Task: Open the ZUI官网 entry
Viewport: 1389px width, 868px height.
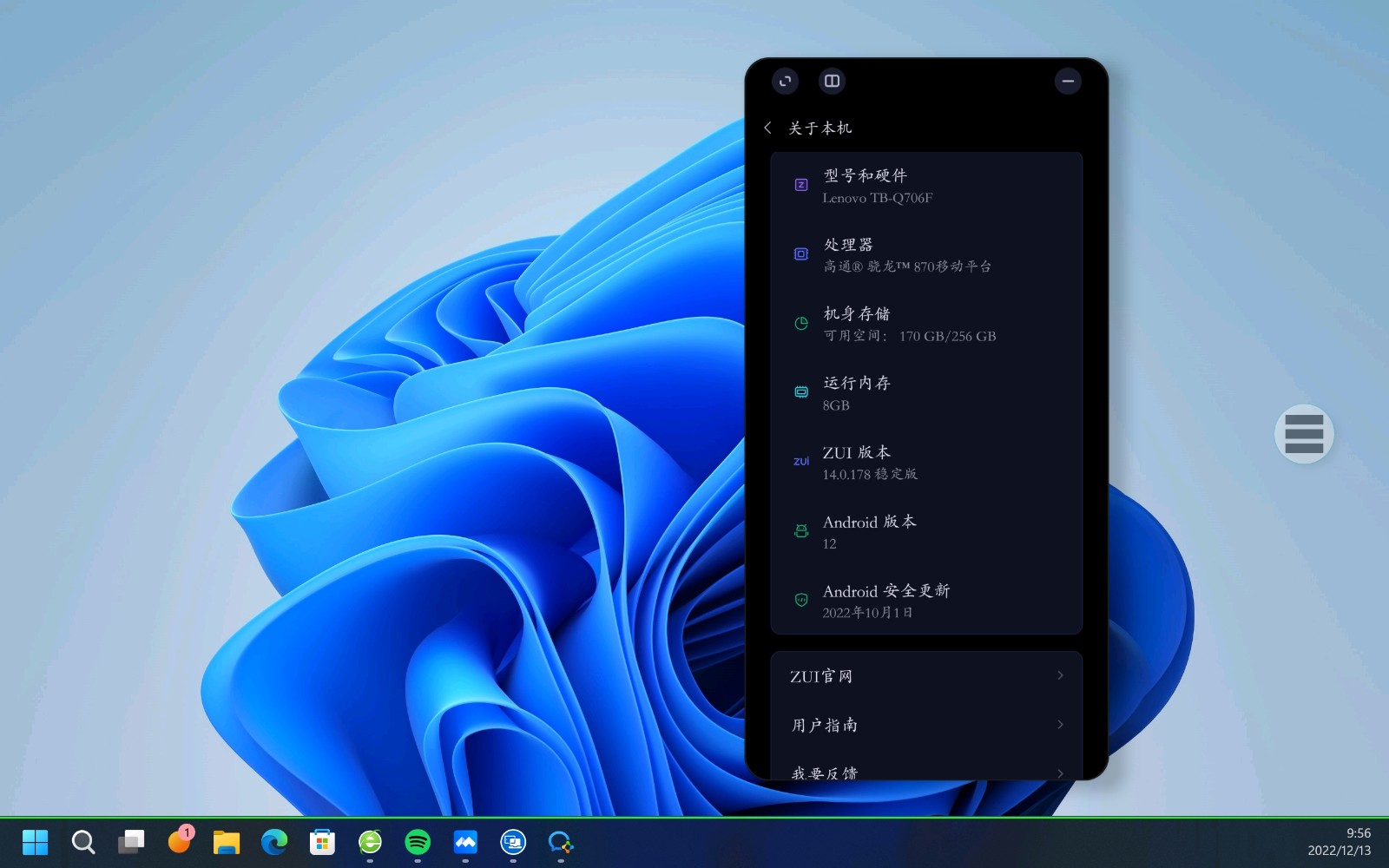Action: [926, 676]
